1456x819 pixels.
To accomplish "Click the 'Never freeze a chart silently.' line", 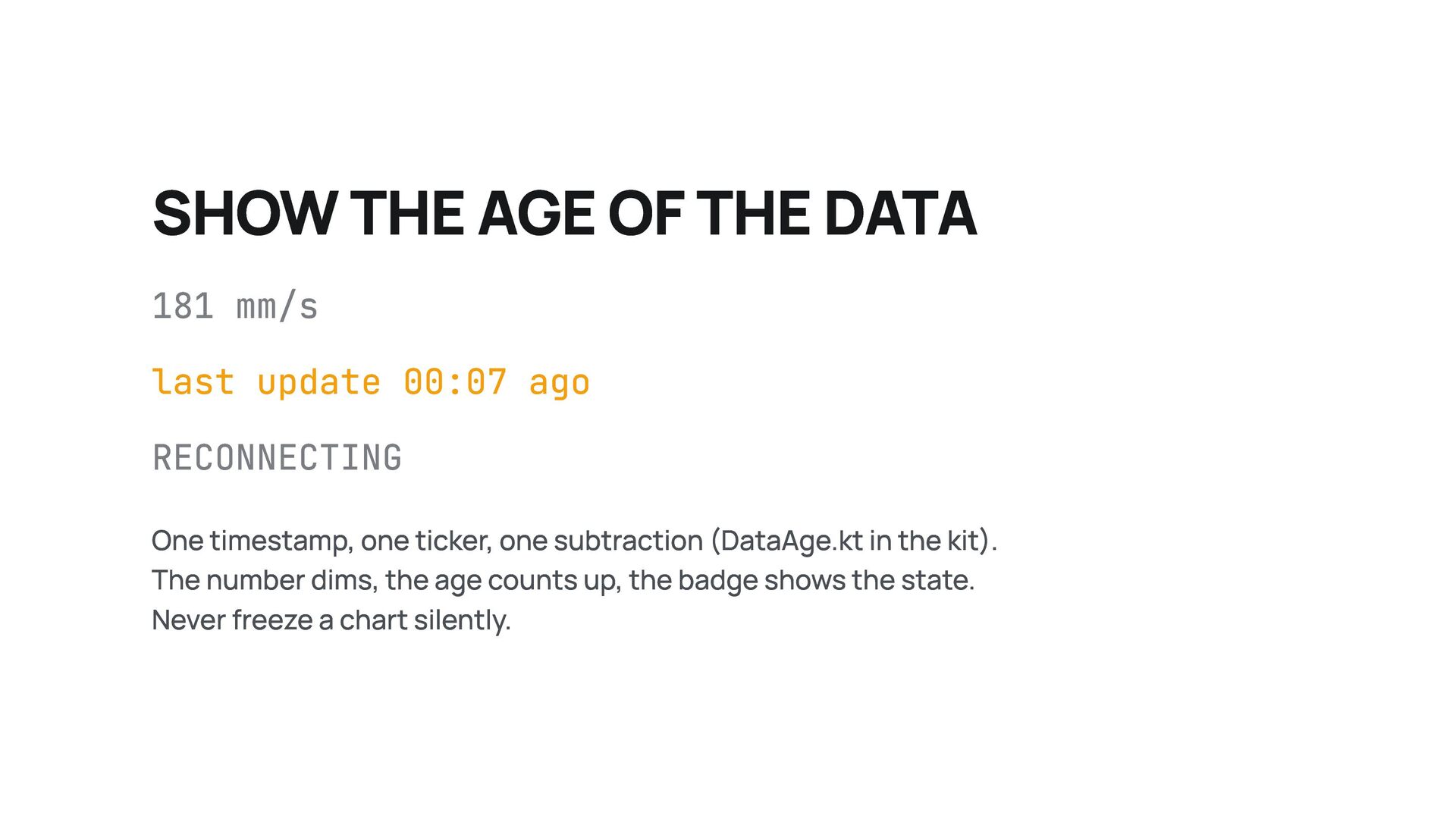I will (331, 620).
